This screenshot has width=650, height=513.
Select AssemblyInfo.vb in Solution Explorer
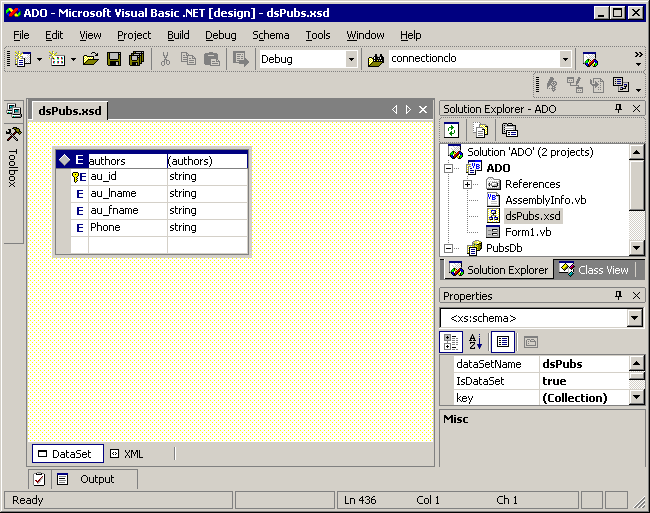pyautogui.click(x=545, y=200)
